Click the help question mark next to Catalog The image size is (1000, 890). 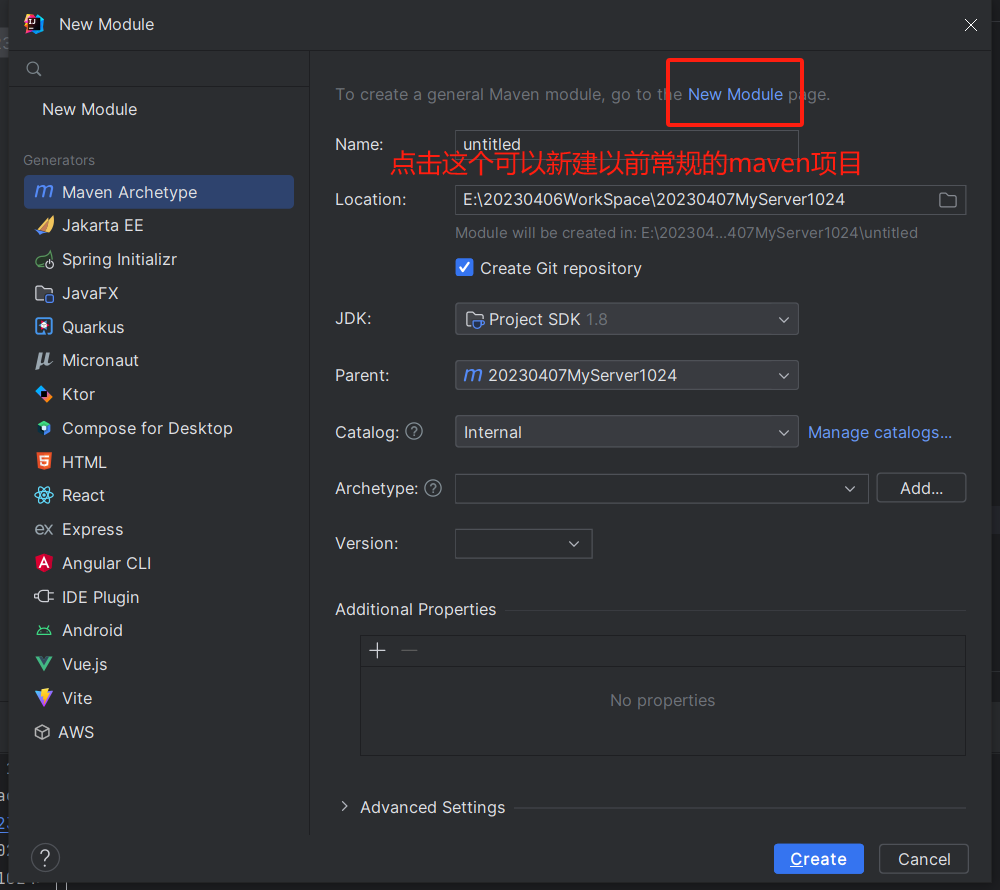click(x=414, y=432)
